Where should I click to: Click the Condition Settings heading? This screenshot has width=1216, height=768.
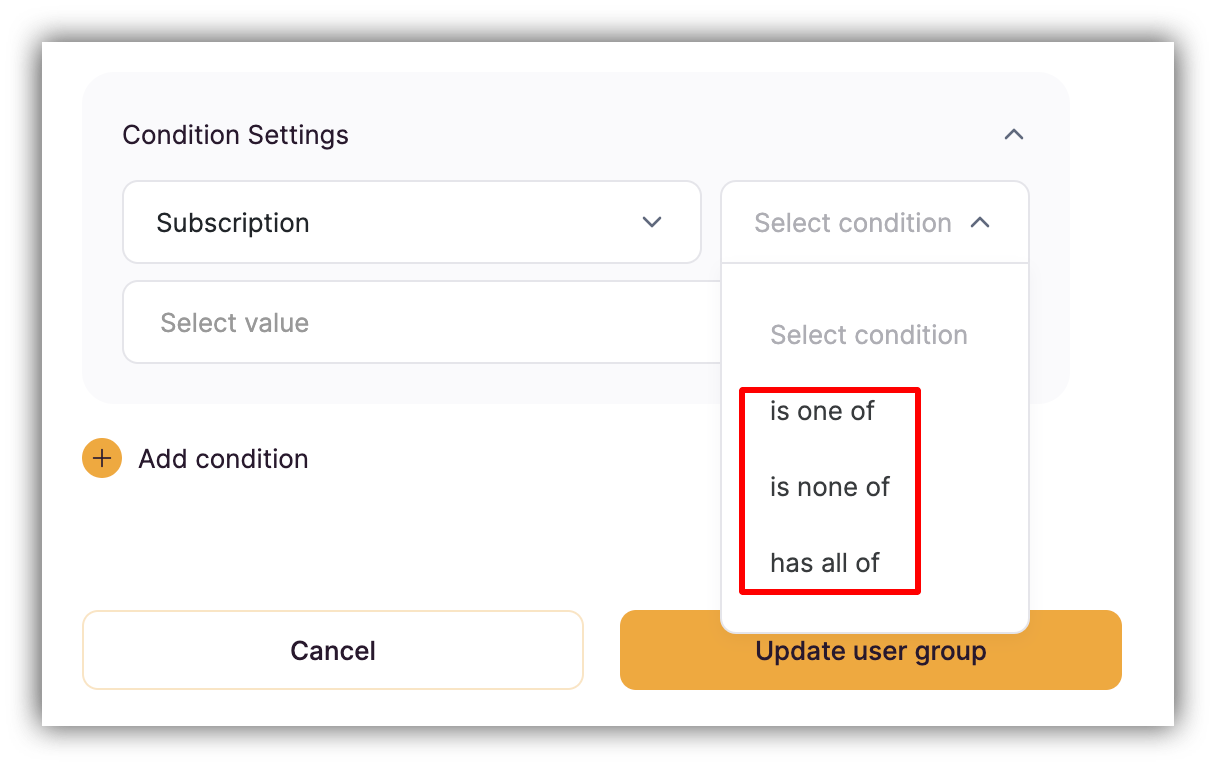pyautogui.click(x=235, y=135)
